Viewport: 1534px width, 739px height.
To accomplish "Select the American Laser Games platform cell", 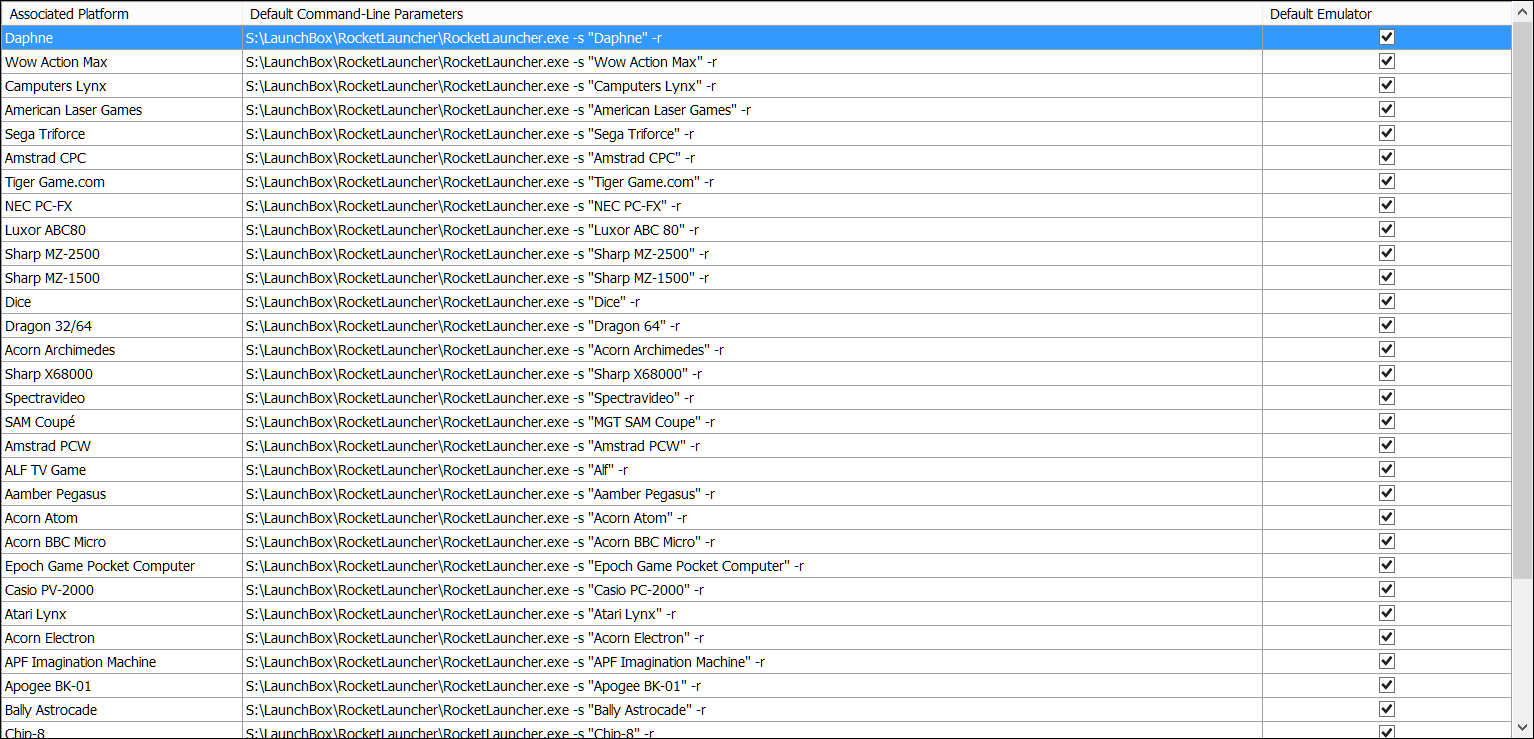I will pyautogui.click(x=121, y=110).
